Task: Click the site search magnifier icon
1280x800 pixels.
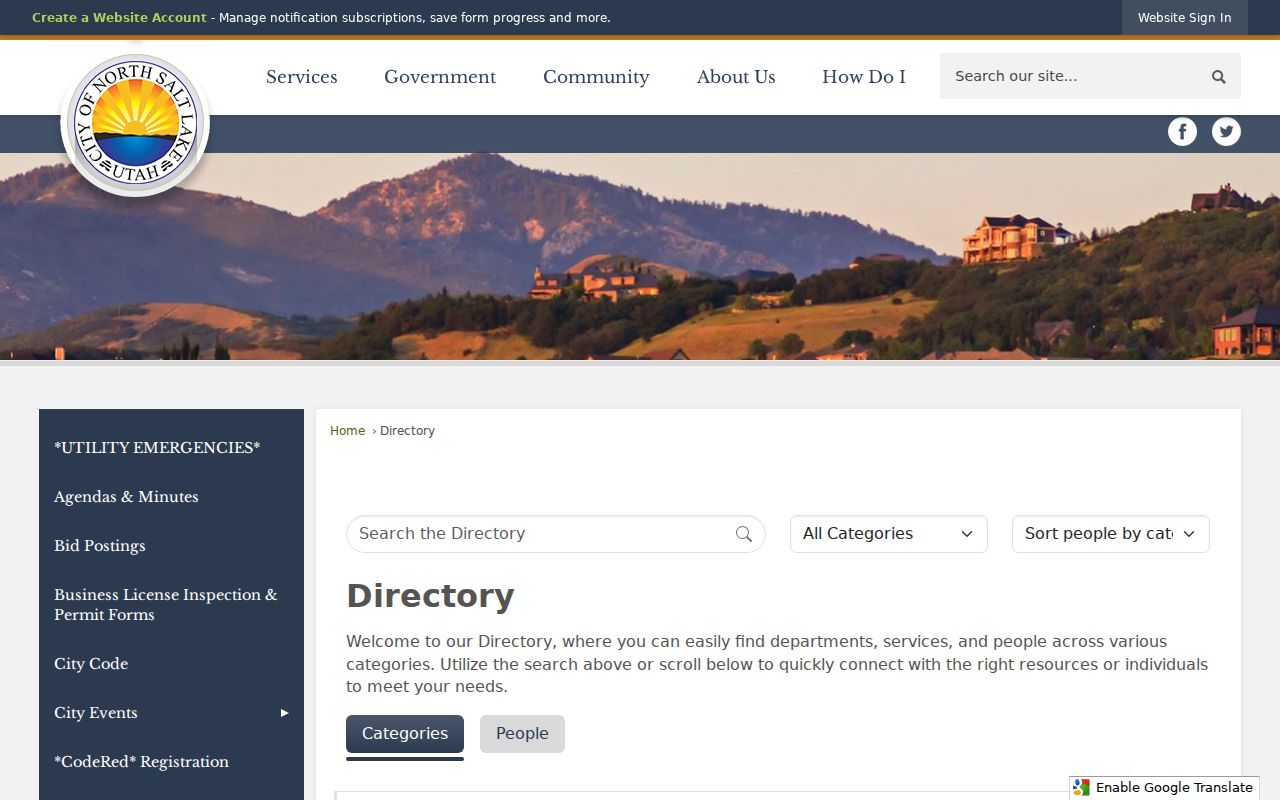Action: [x=1218, y=77]
